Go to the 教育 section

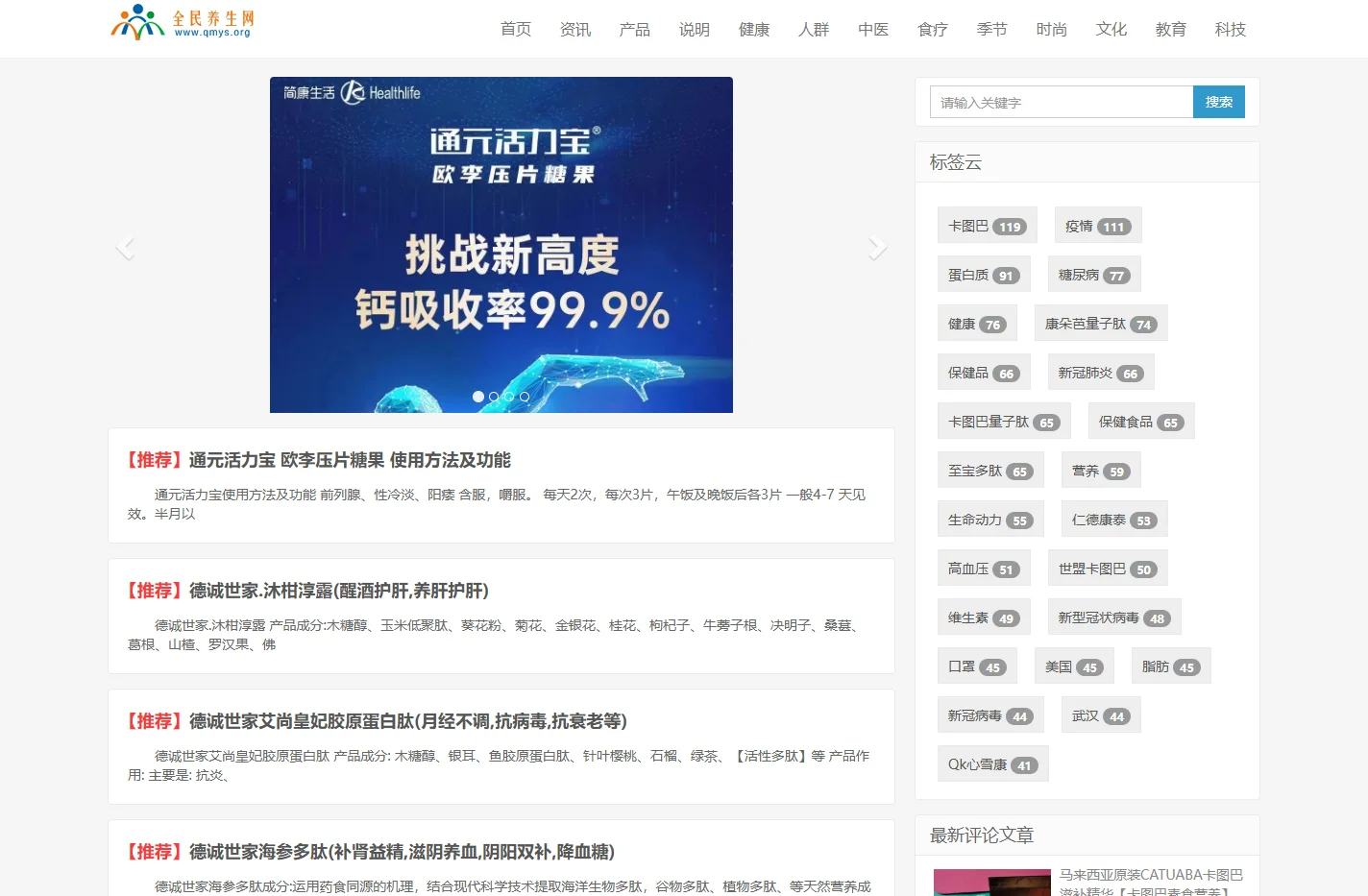1171,30
